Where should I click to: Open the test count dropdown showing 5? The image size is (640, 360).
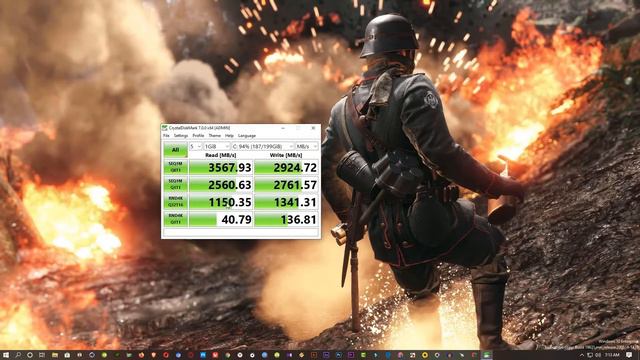pyautogui.click(x=196, y=146)
